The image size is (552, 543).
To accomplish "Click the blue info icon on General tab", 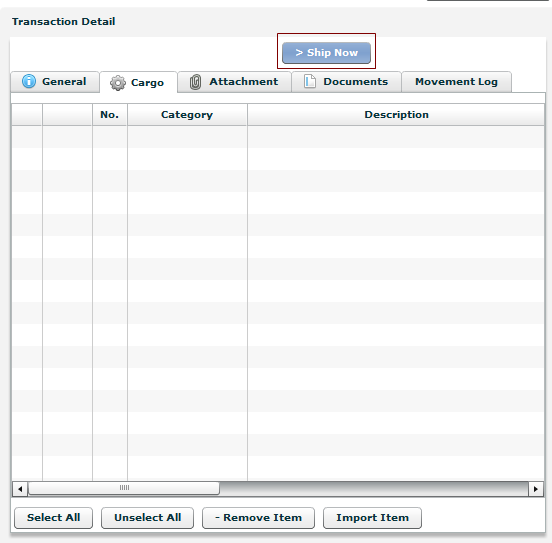I will [x=29, y=81].
